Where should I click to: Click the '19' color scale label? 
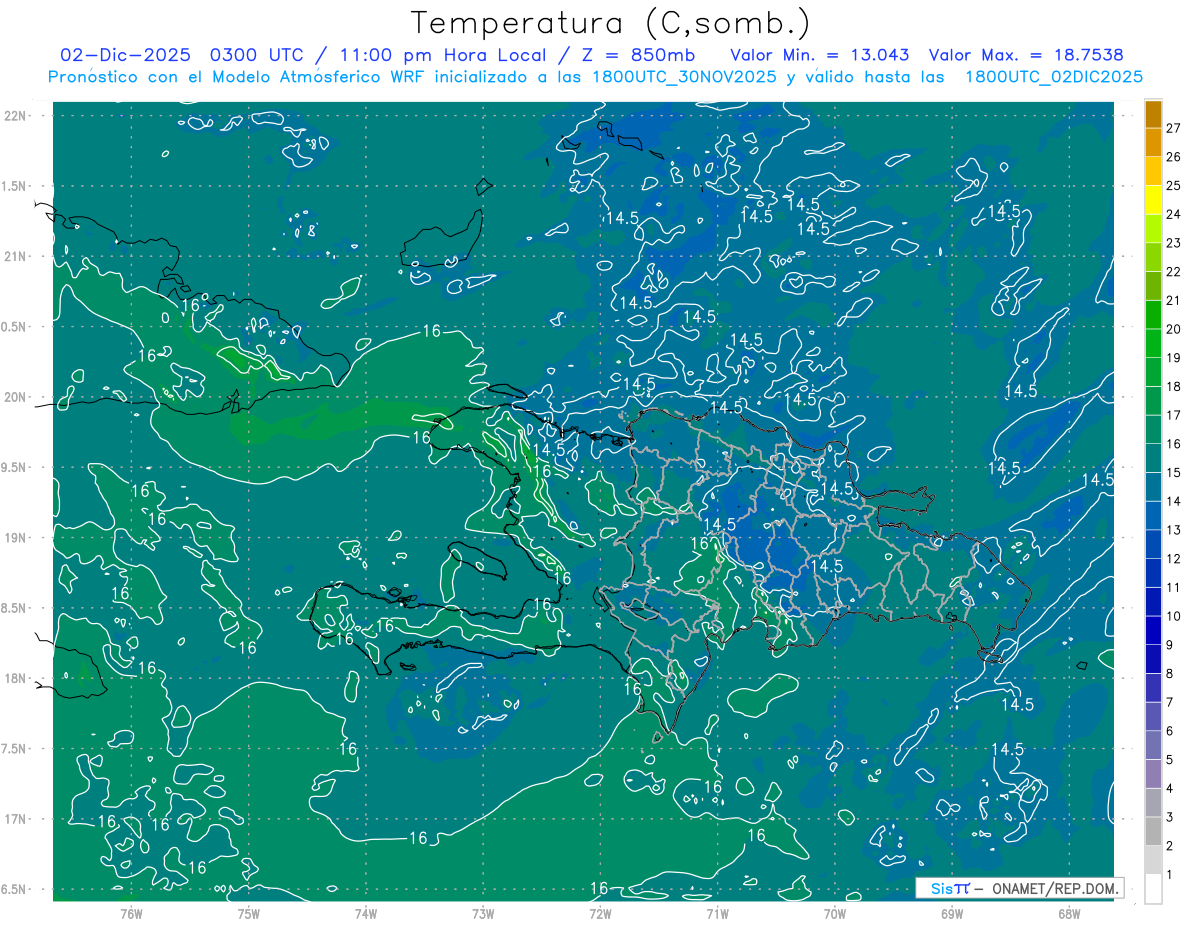click(x=1173, y=358)
